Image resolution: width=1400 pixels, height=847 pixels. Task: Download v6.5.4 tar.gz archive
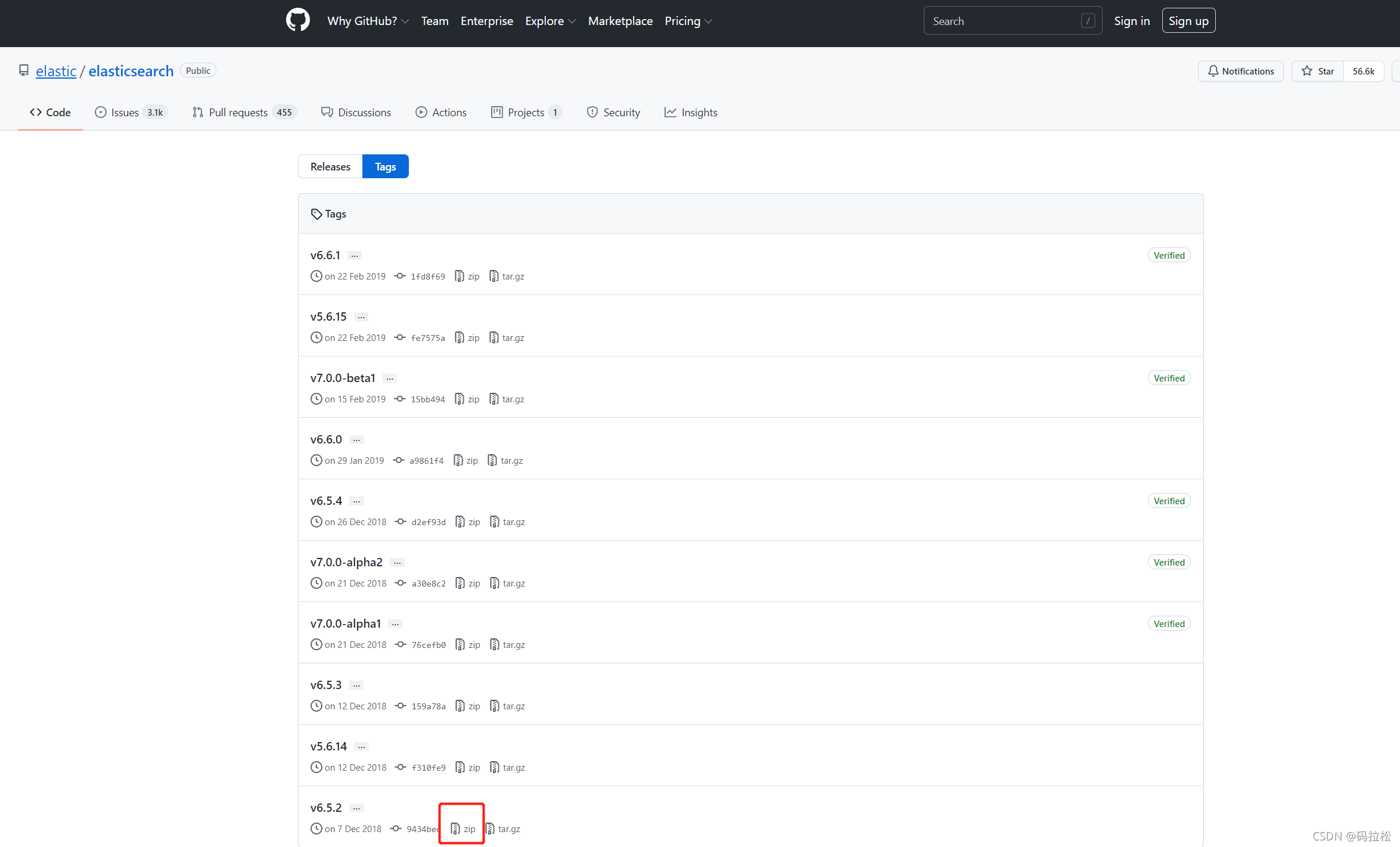pyautogui.click(x=507, y=522)
